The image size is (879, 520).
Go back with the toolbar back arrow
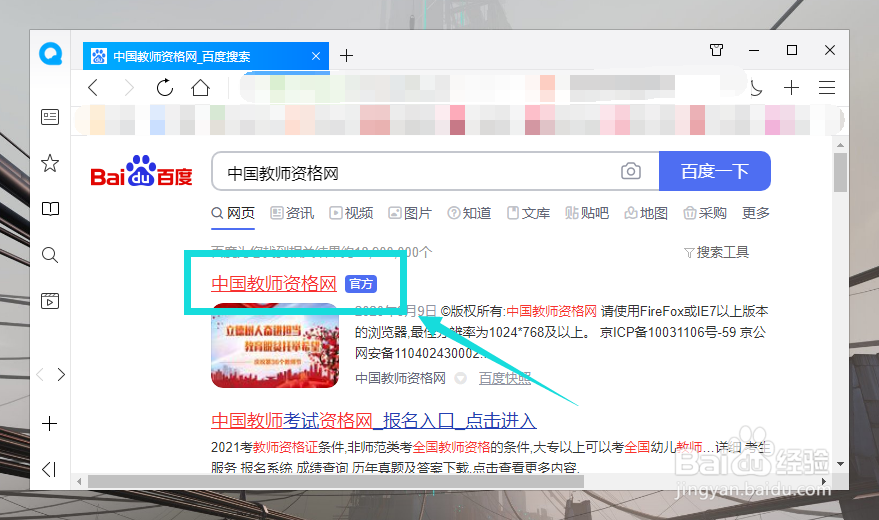pos(93,88)
